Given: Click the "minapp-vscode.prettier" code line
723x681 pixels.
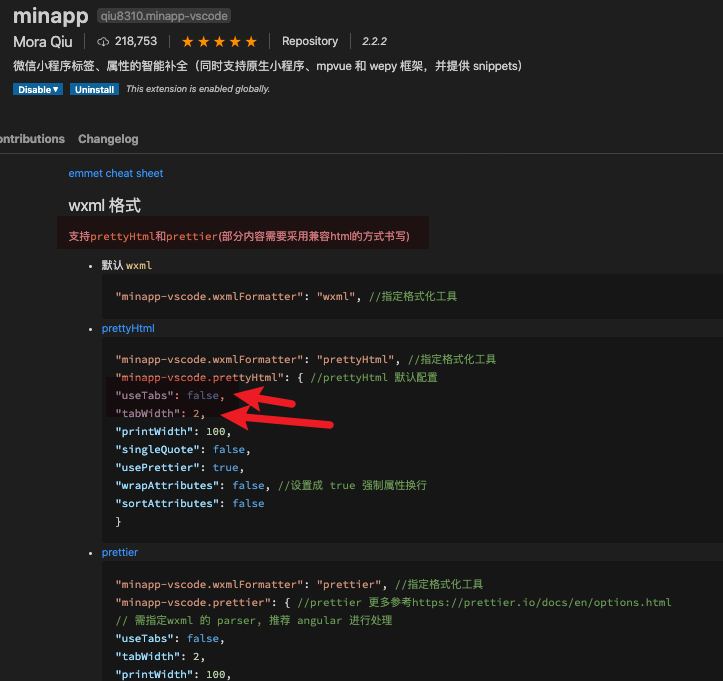Looking at the screenshot, I should point(393,603).
